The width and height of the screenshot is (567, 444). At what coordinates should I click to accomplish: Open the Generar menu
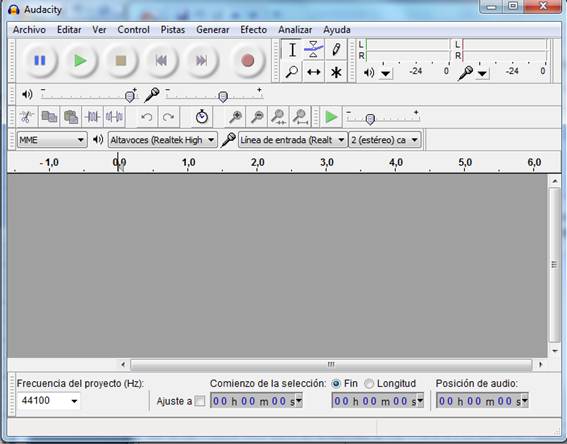click(213, 30)
